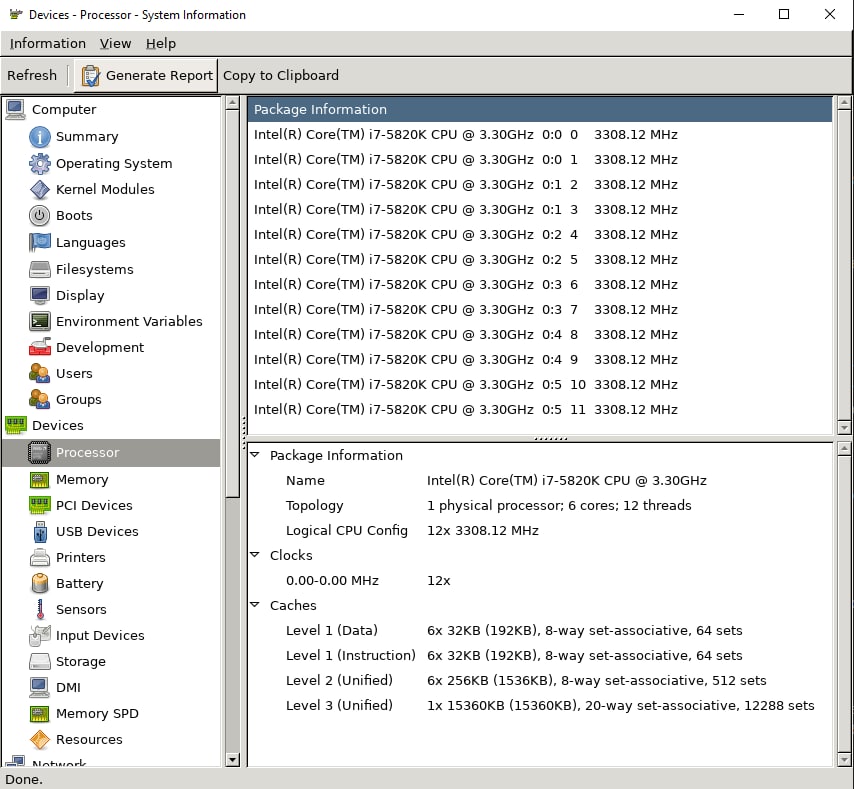Open the Memory module icon
This screenshot has height=789, width=854.
39,480
